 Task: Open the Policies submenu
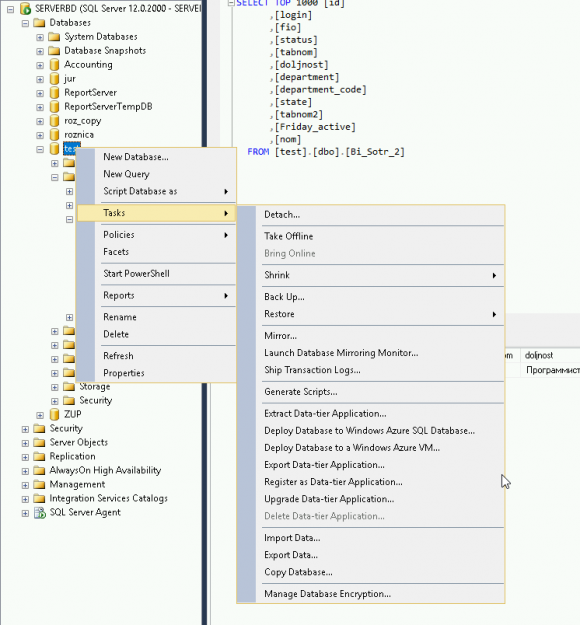(x=156, y=235)
